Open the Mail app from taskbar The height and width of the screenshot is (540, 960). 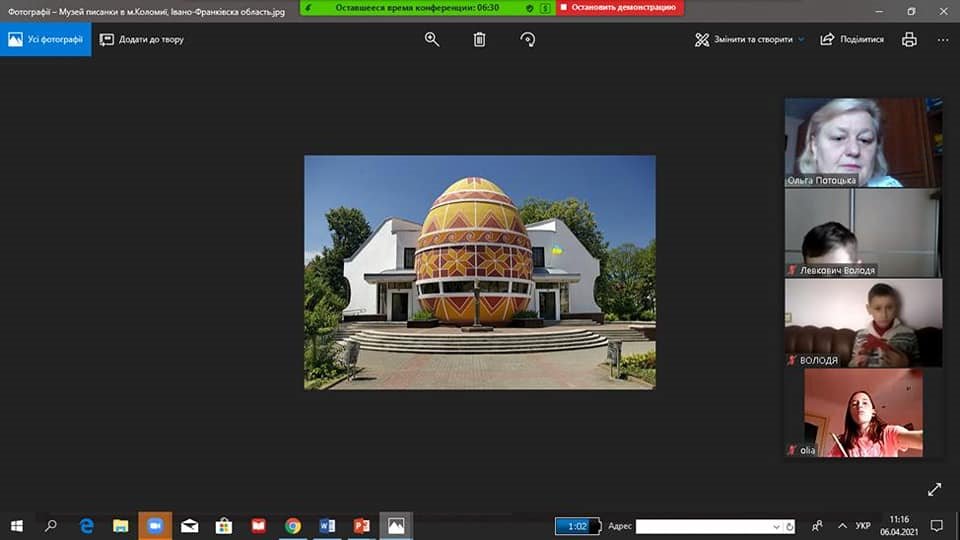tap(189, 526)
